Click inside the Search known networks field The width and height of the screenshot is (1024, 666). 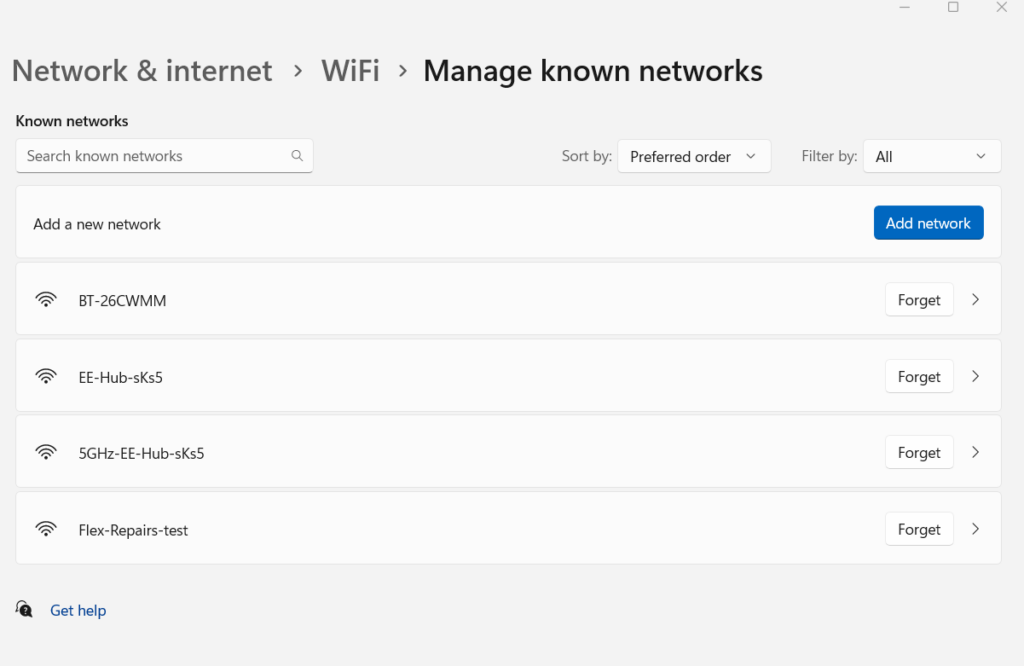tap(150, 156)
